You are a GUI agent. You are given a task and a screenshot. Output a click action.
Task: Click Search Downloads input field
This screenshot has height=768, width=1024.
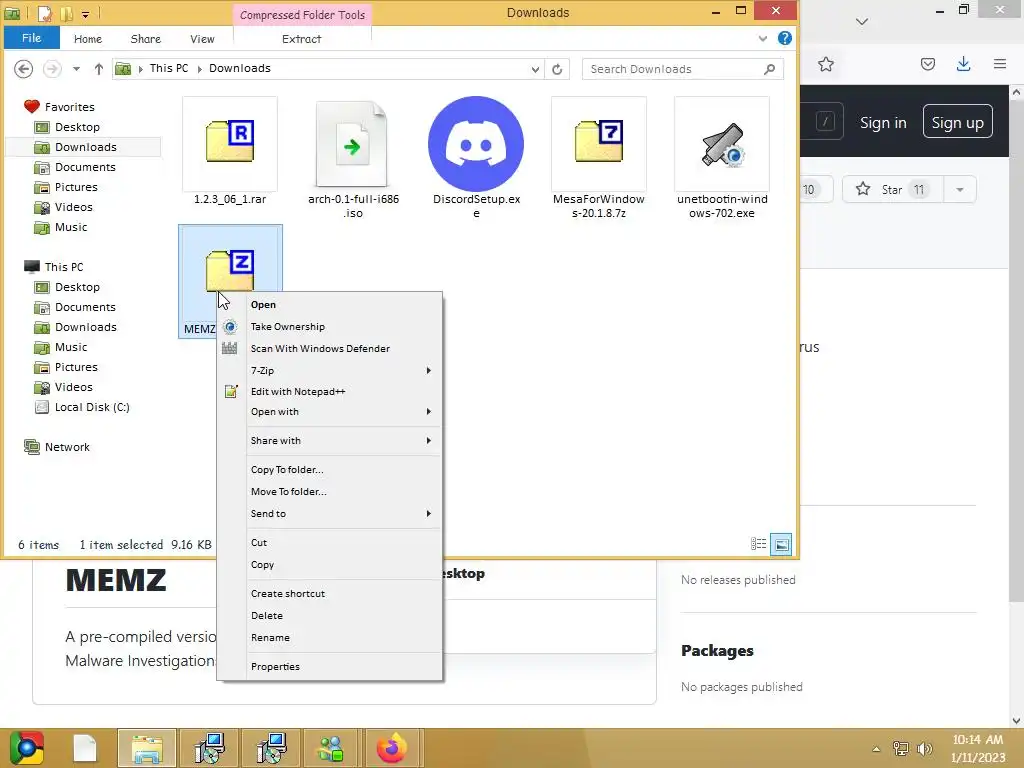pyautogui.click(x=682, y=69)
